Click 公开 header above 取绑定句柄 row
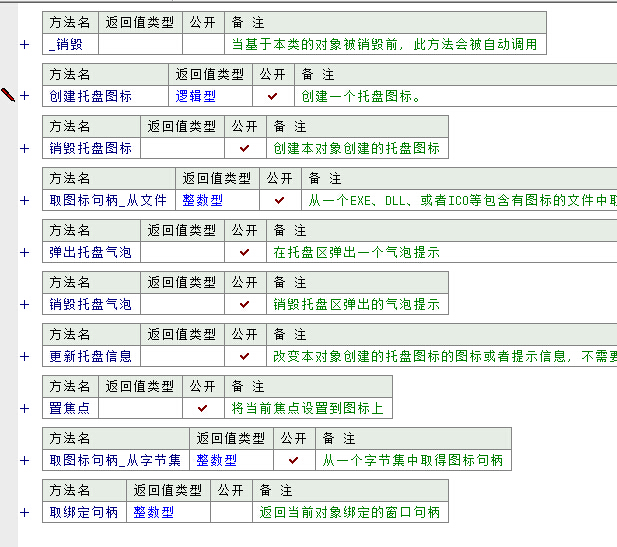Screen dimensions: 617x547 [231, 490]
